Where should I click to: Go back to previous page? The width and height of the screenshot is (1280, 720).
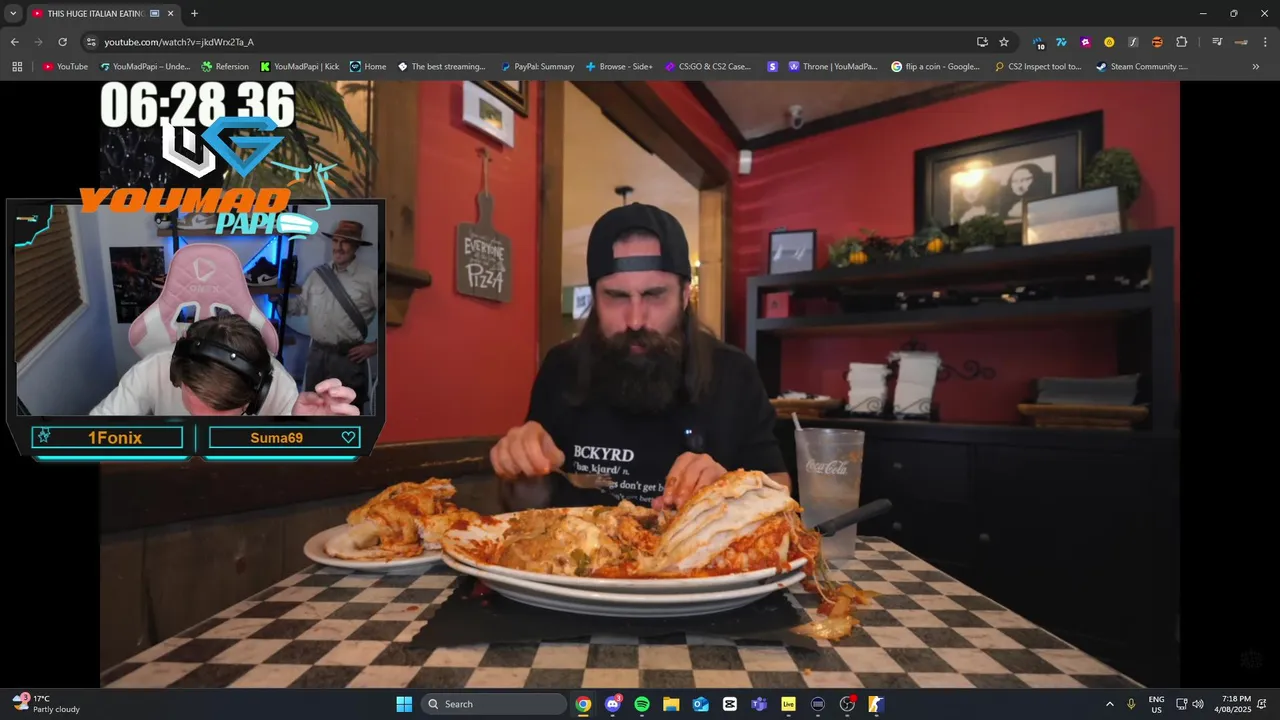14,42
